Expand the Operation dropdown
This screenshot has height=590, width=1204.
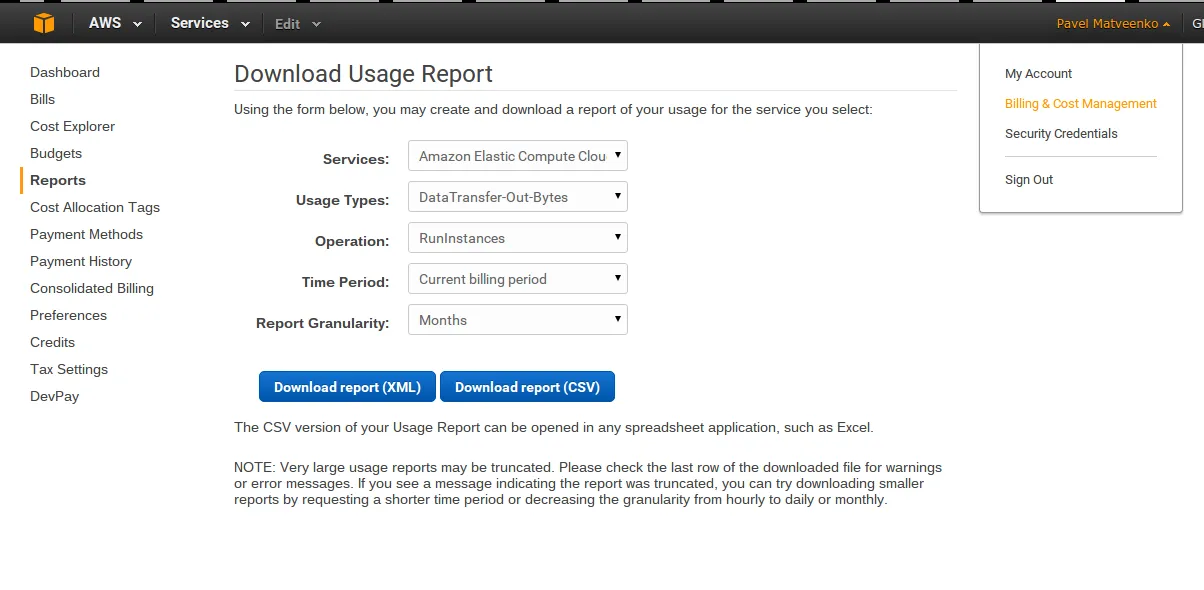[518, 238]
